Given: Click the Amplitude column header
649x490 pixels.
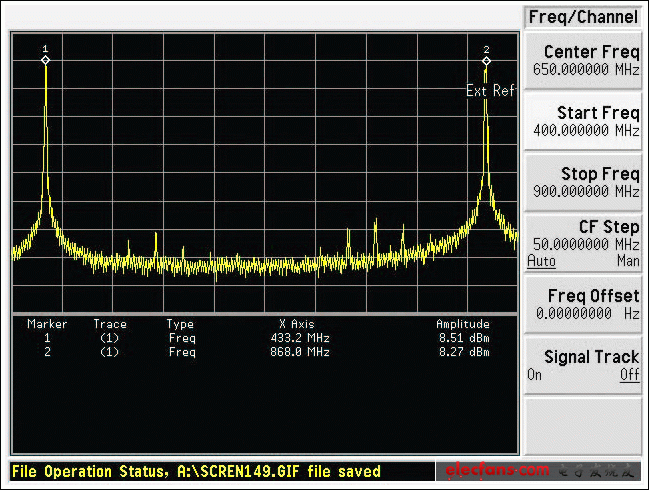Looking at the screenshot, I should [x=462, y=324].
